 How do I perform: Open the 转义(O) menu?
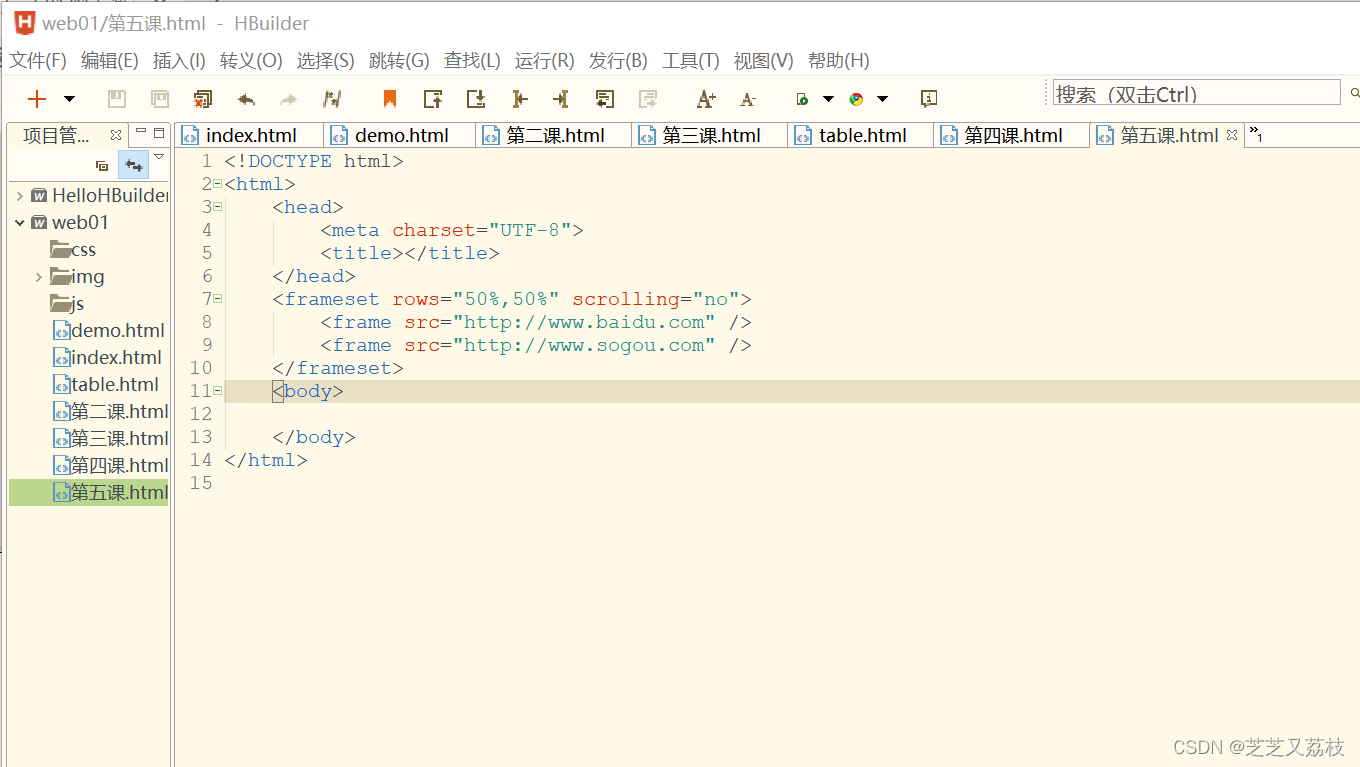coord(251,61)
